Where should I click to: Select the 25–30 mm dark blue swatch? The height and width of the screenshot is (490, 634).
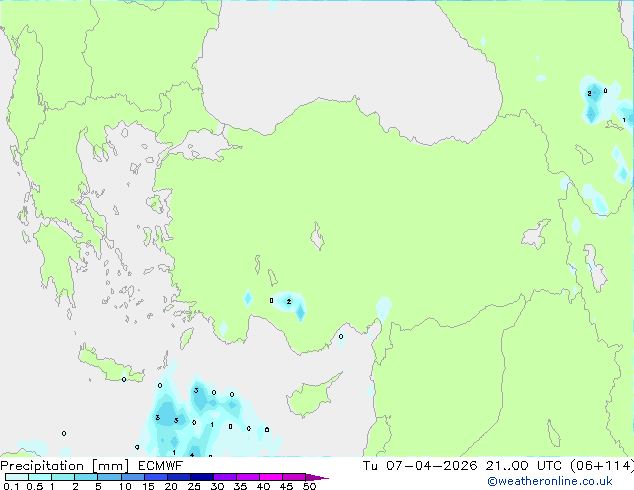(x=202, y=477)
